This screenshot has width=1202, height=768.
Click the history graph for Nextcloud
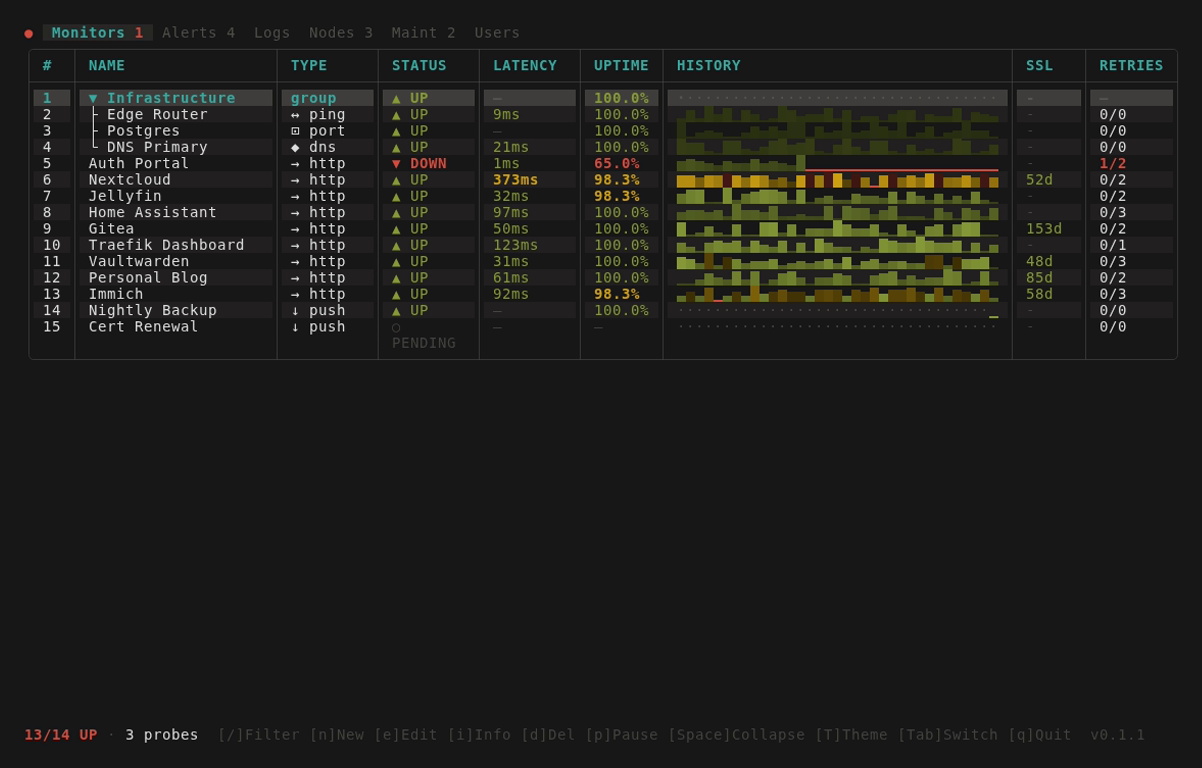pos(838,180)
